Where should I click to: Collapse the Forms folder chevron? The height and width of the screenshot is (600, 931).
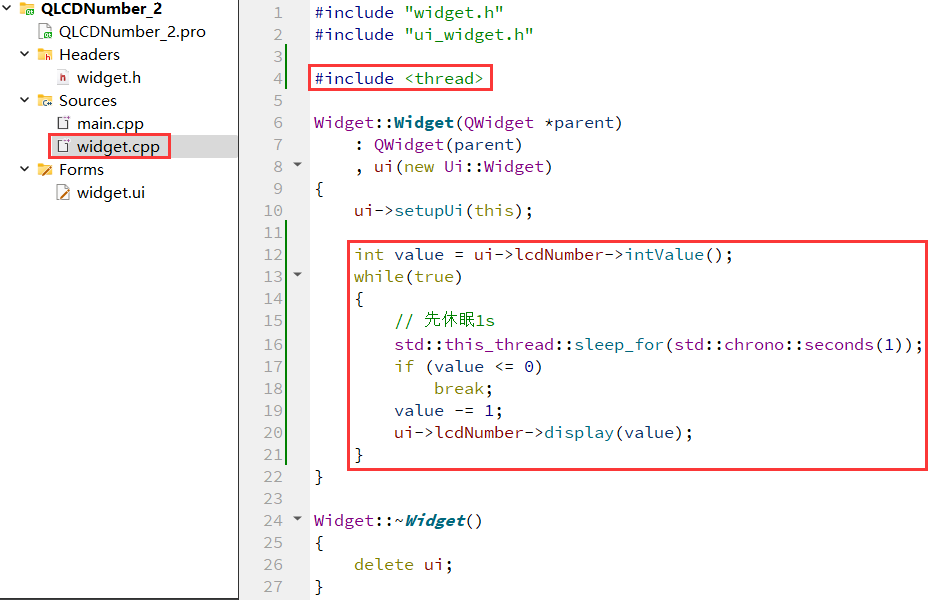point(24,169)
